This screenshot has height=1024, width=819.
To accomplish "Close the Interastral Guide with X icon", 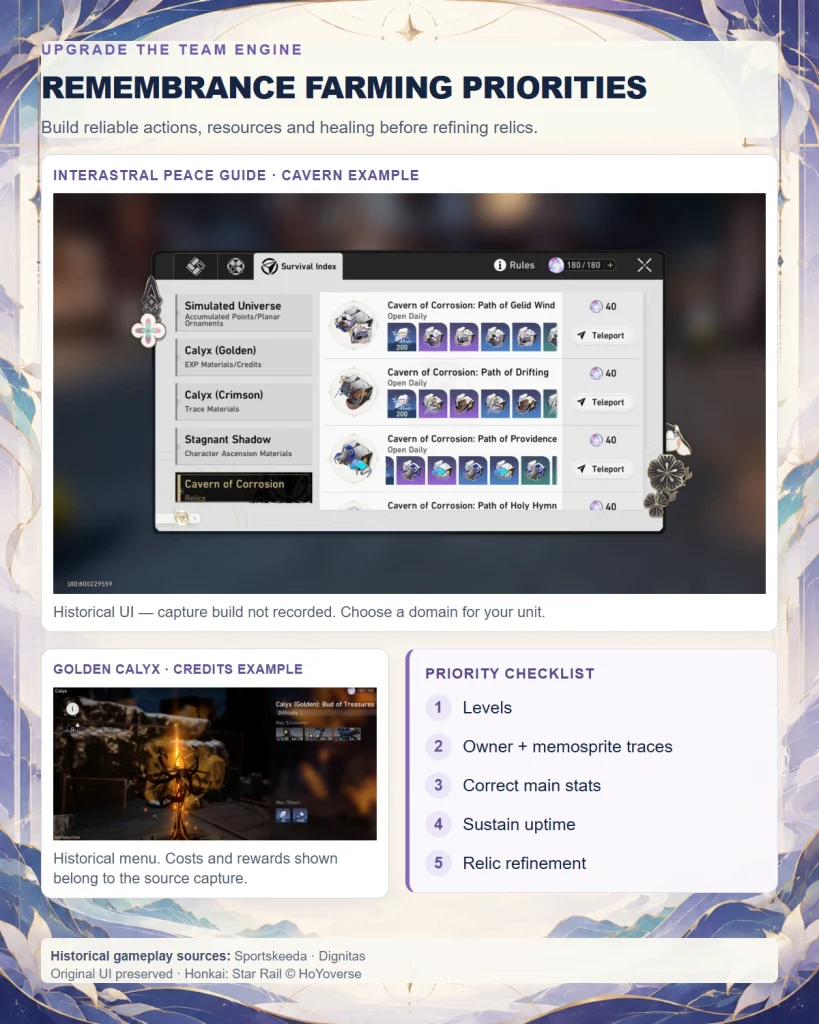I will coord(645,265).
